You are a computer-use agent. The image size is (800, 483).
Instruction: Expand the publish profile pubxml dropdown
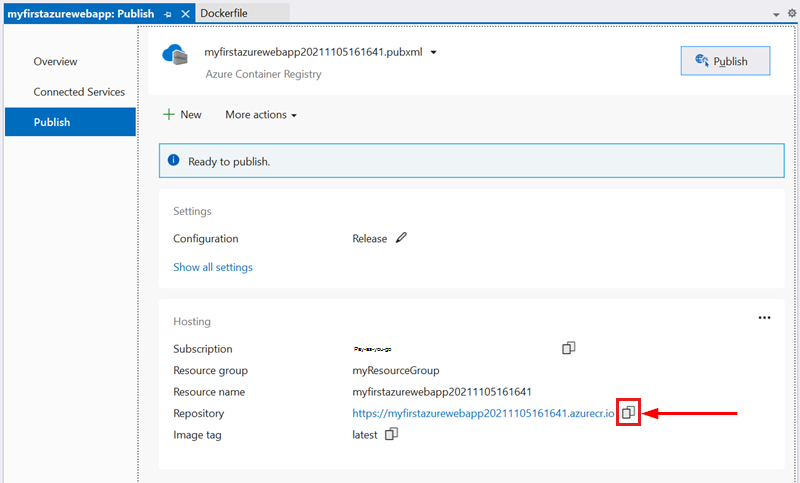tap(433, 52)
